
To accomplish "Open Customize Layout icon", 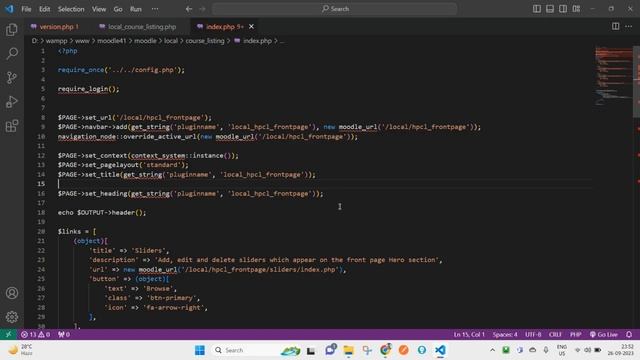I will pyautogui.click(x=576, y=9).
